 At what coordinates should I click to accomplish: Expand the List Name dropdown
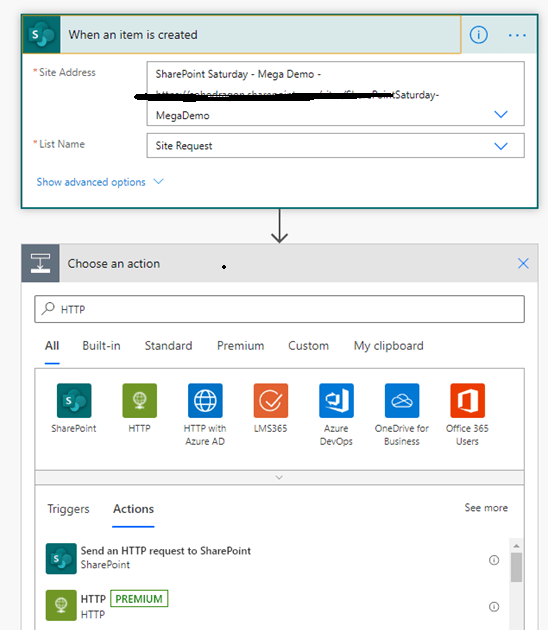point(501,146)
